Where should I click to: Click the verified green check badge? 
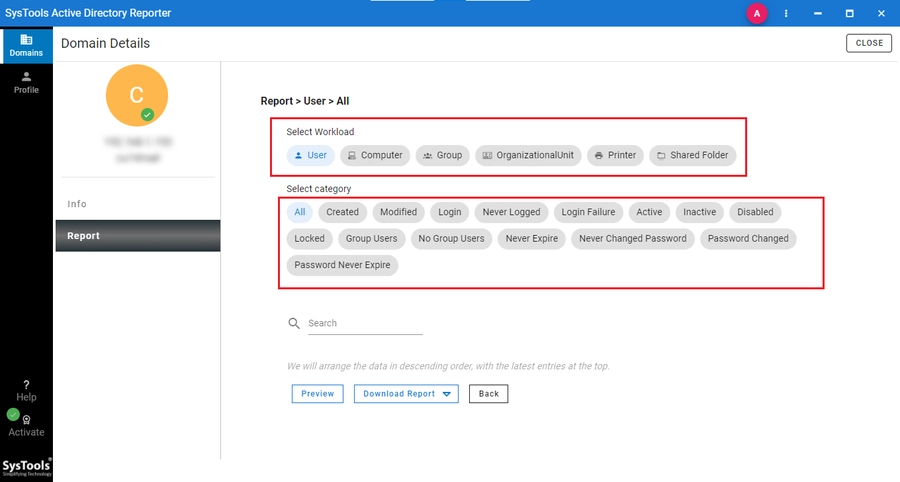point(148,114)
